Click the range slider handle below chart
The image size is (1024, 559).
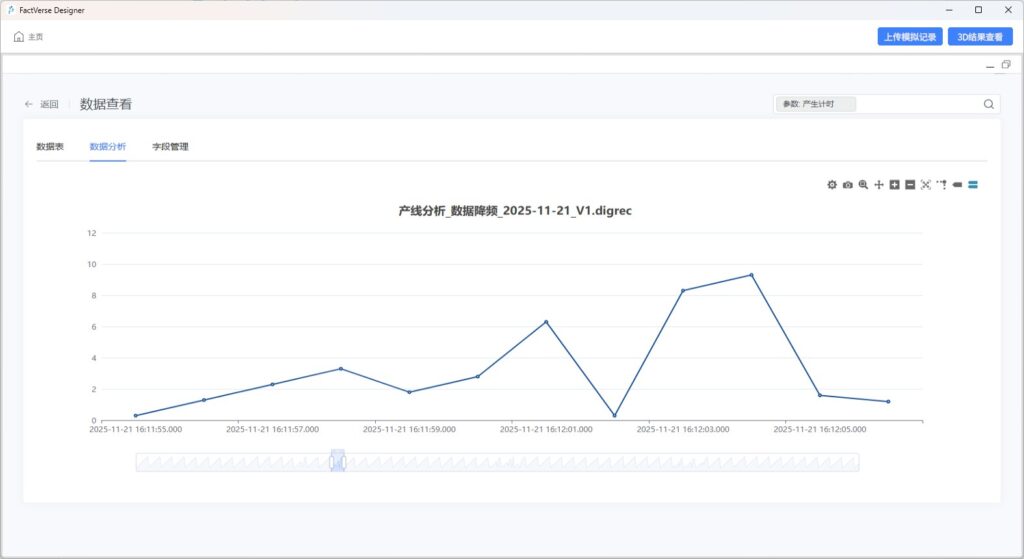tap(338, 461)
